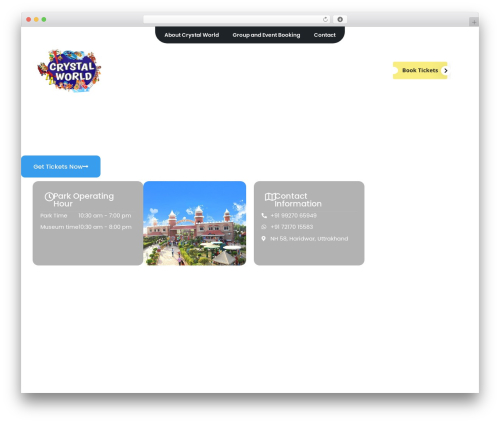The height and width of the screenshot is (423, 500).
Task: Click the red close window button
Action: click(x=29, y=19)
